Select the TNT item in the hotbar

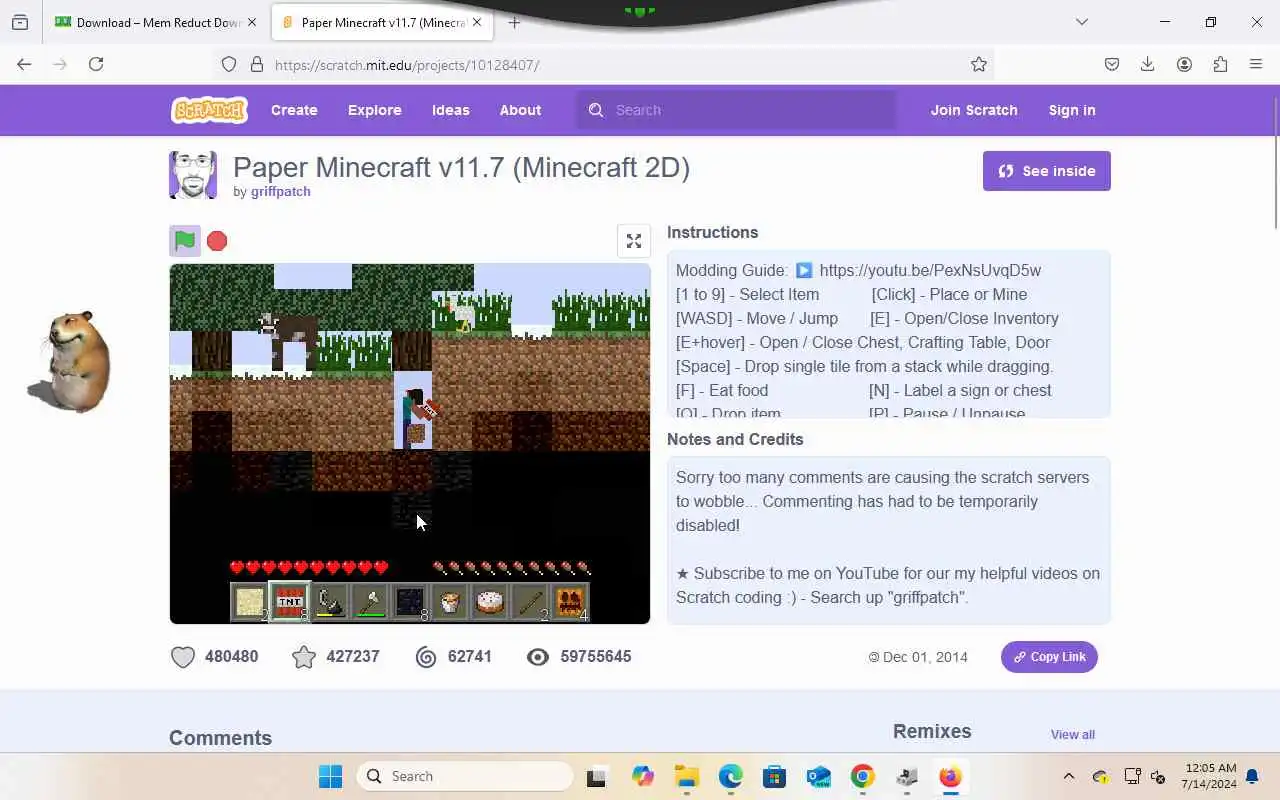(290, 602)
